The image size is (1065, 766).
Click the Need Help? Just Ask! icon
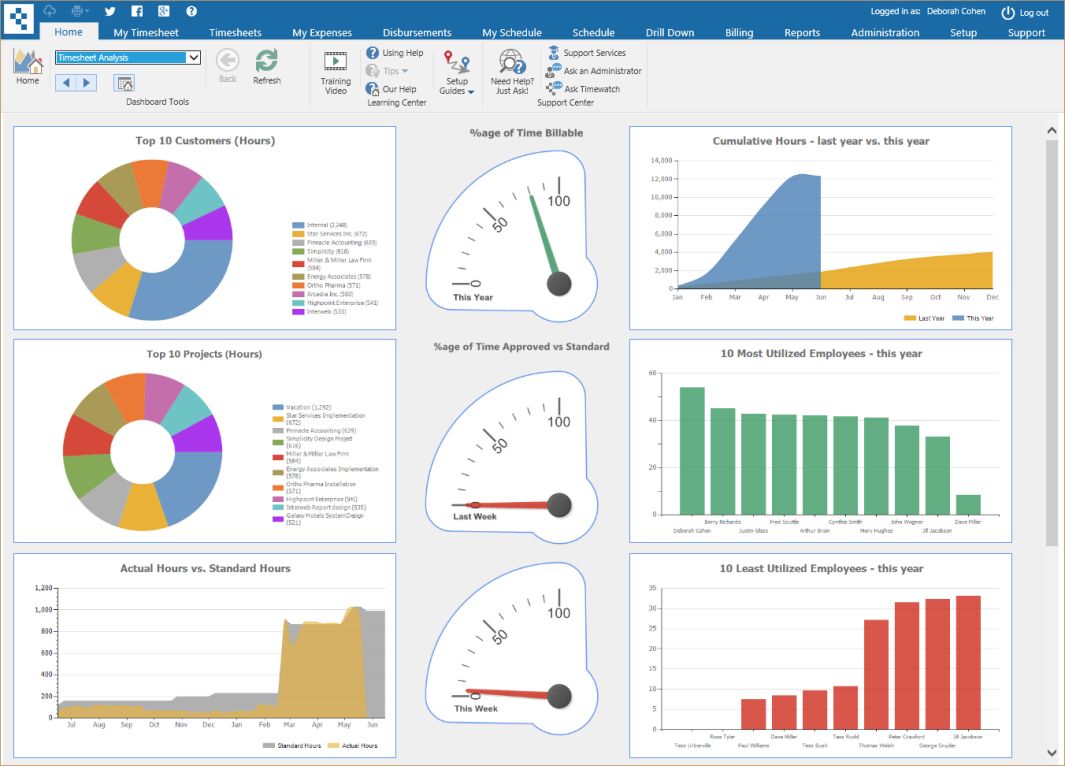[512, 62]
